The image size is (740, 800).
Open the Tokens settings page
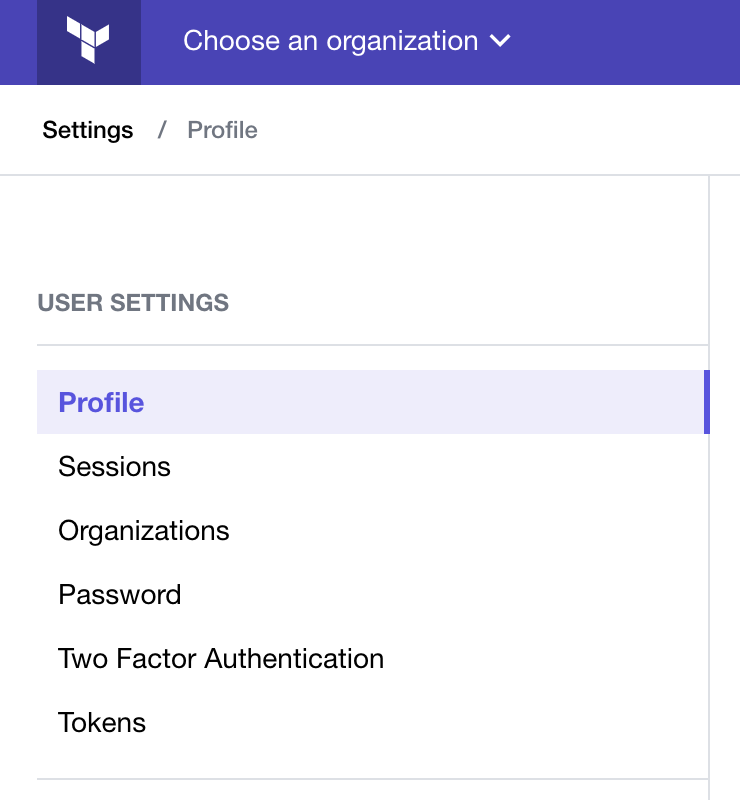(x=102, y=722)
